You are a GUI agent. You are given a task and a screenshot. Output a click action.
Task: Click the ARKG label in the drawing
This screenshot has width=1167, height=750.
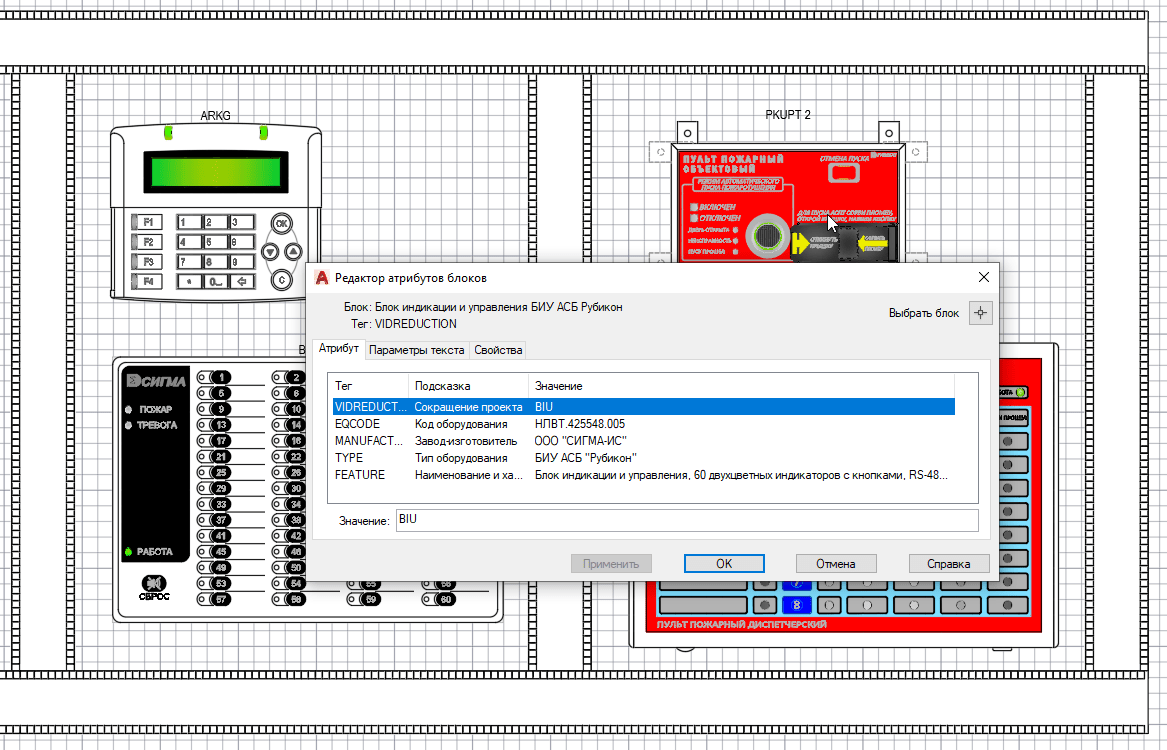pos(215,116)
